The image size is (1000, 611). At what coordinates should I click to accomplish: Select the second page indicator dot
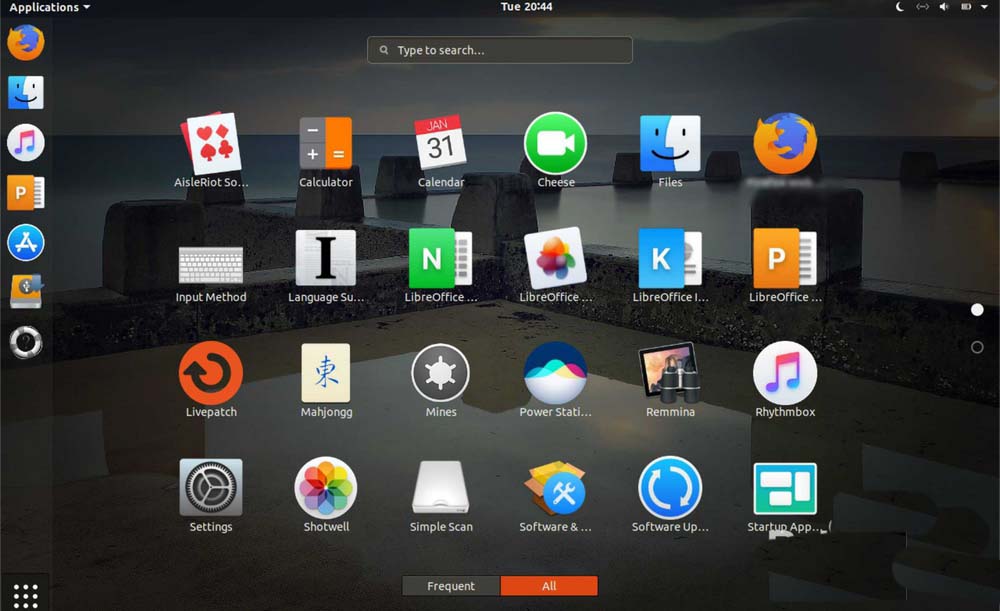coord(977,347)
